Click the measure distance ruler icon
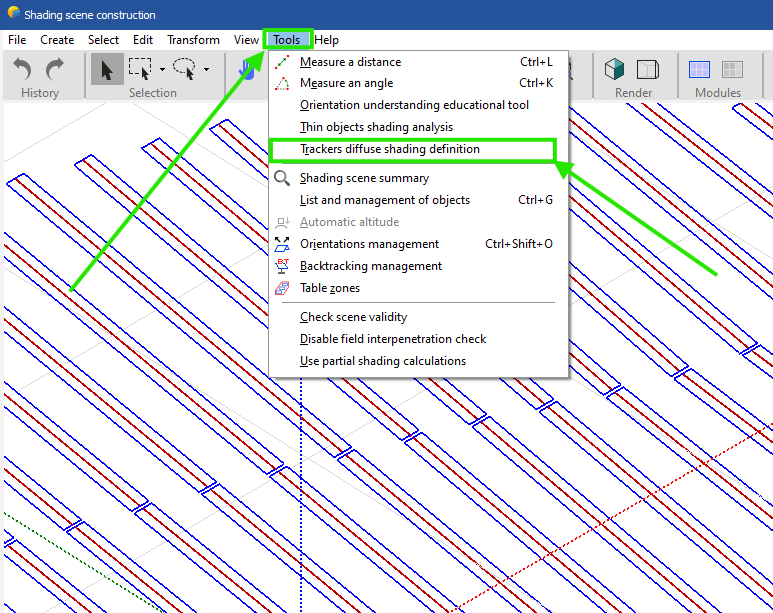The width and height of the screenshot is (773, 613). pyautogui.click(x=282, y=62)
